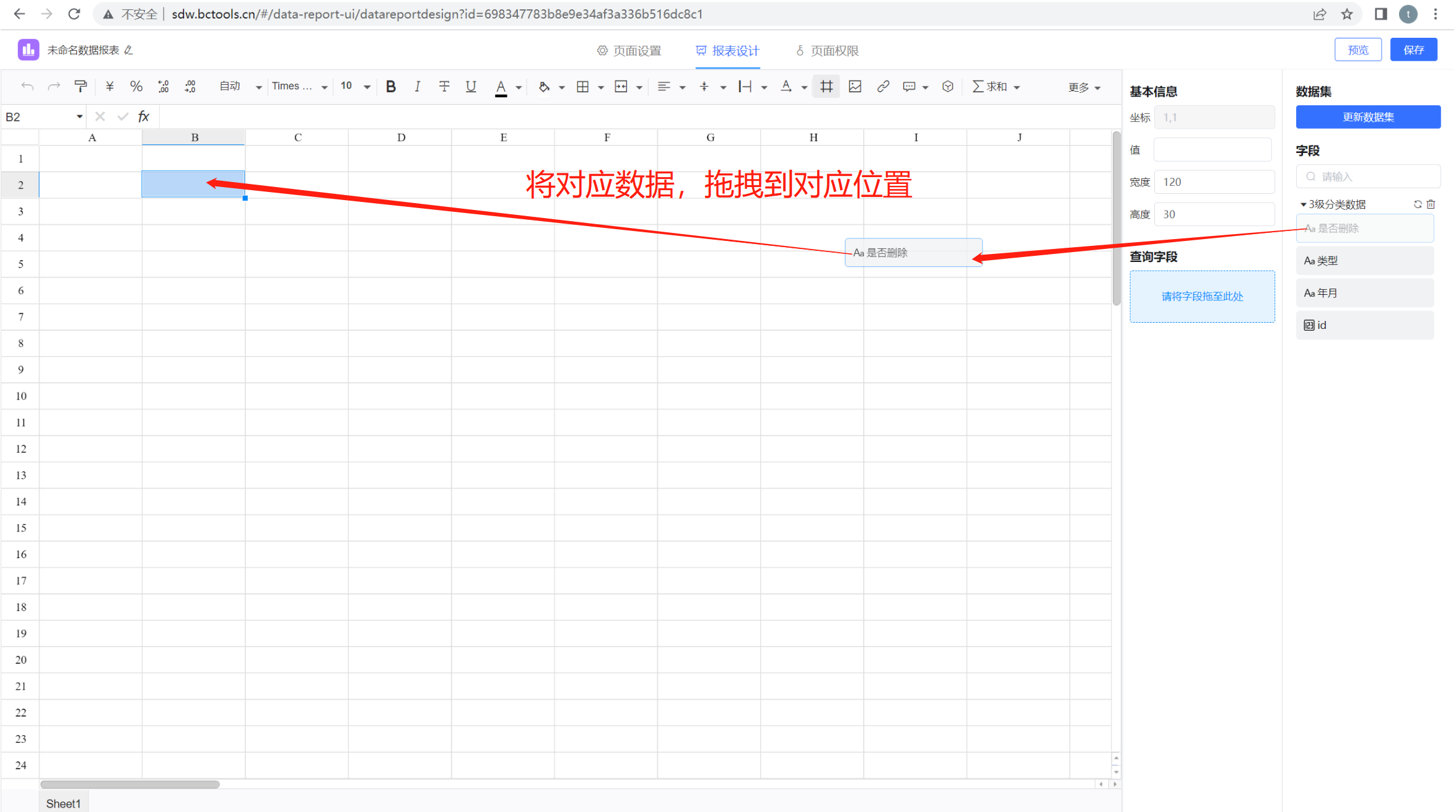Apply bold formatting to cell B2
Viewport: 1456px width, 812px height.
pos(390,87)
